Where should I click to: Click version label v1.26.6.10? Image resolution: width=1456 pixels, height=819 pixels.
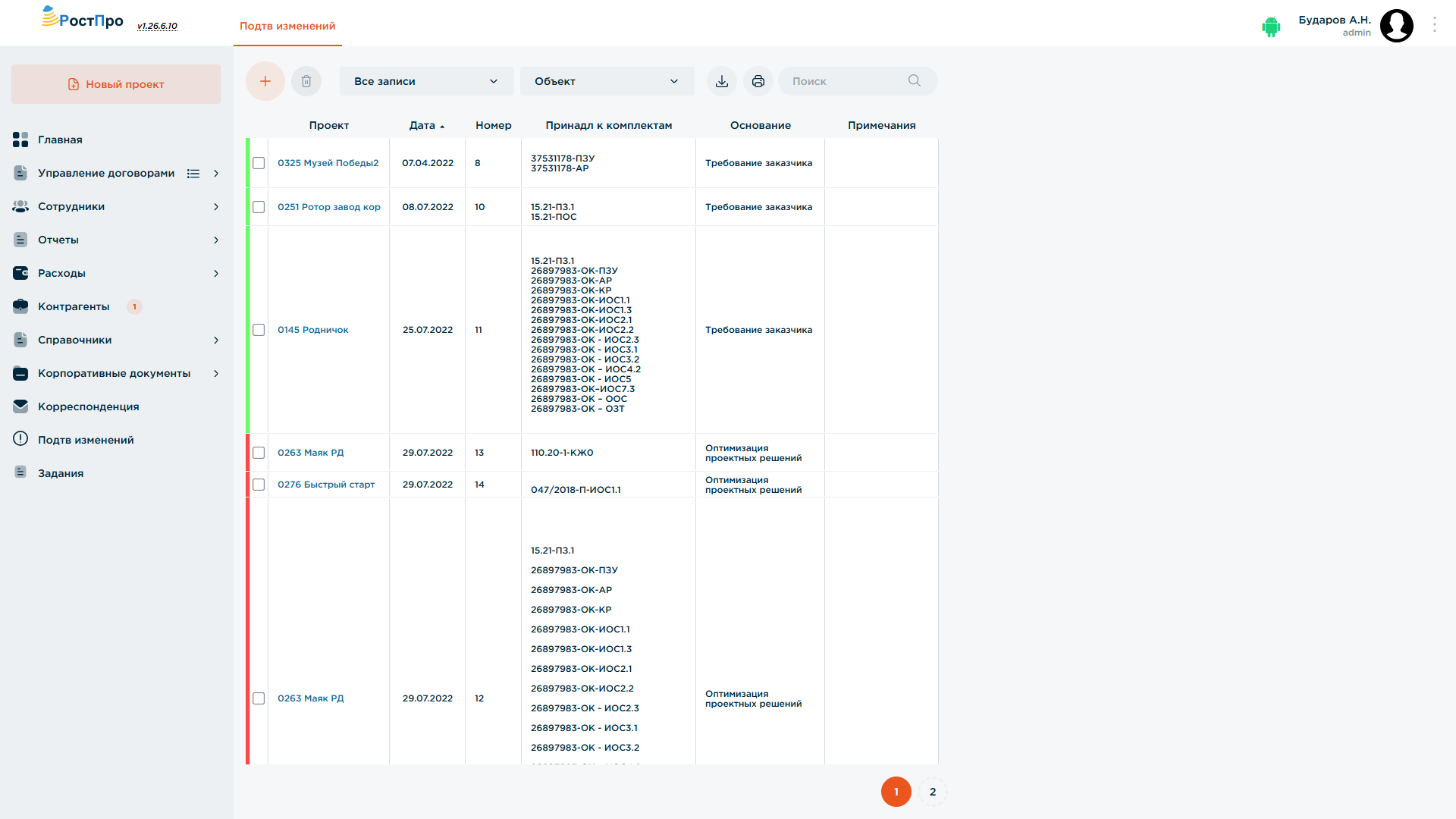(157, 26)
